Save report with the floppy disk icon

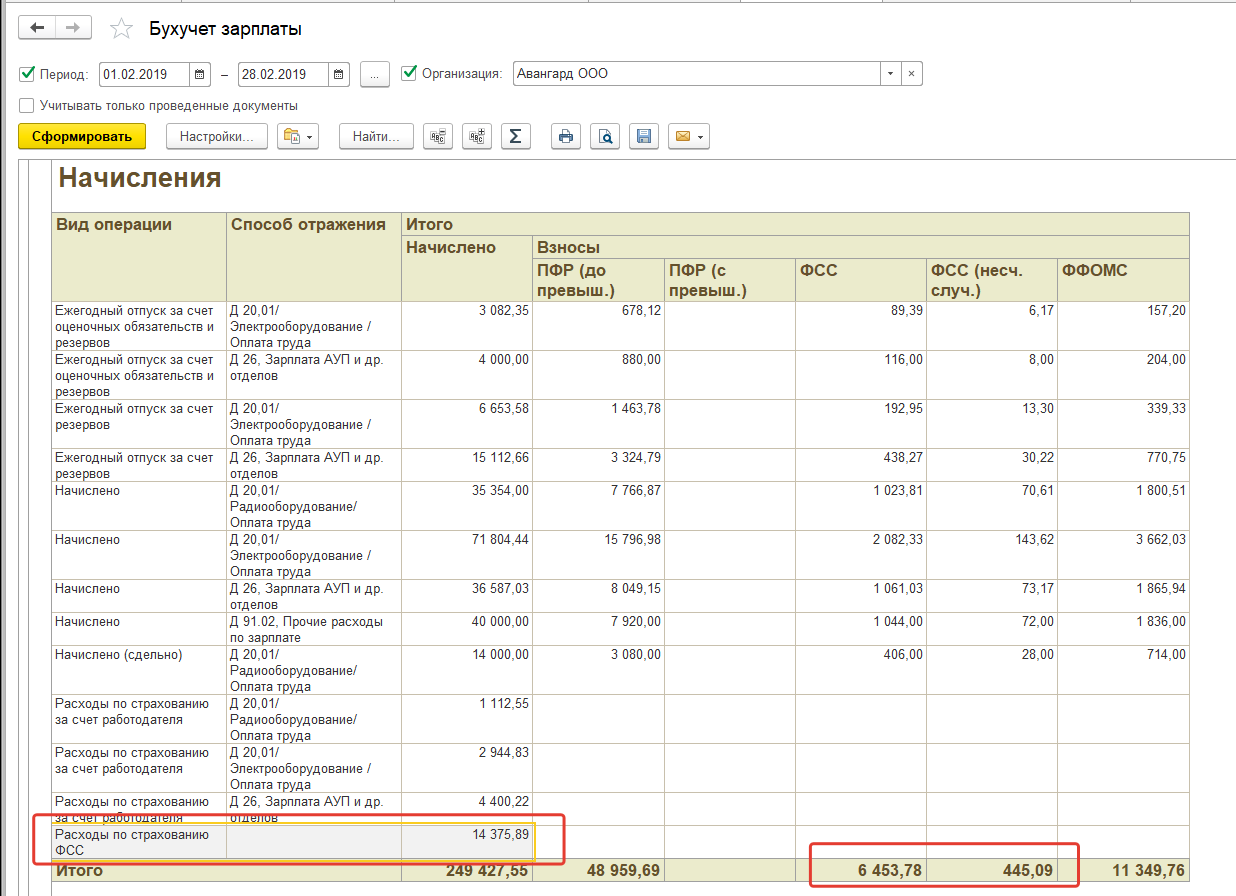644,137
